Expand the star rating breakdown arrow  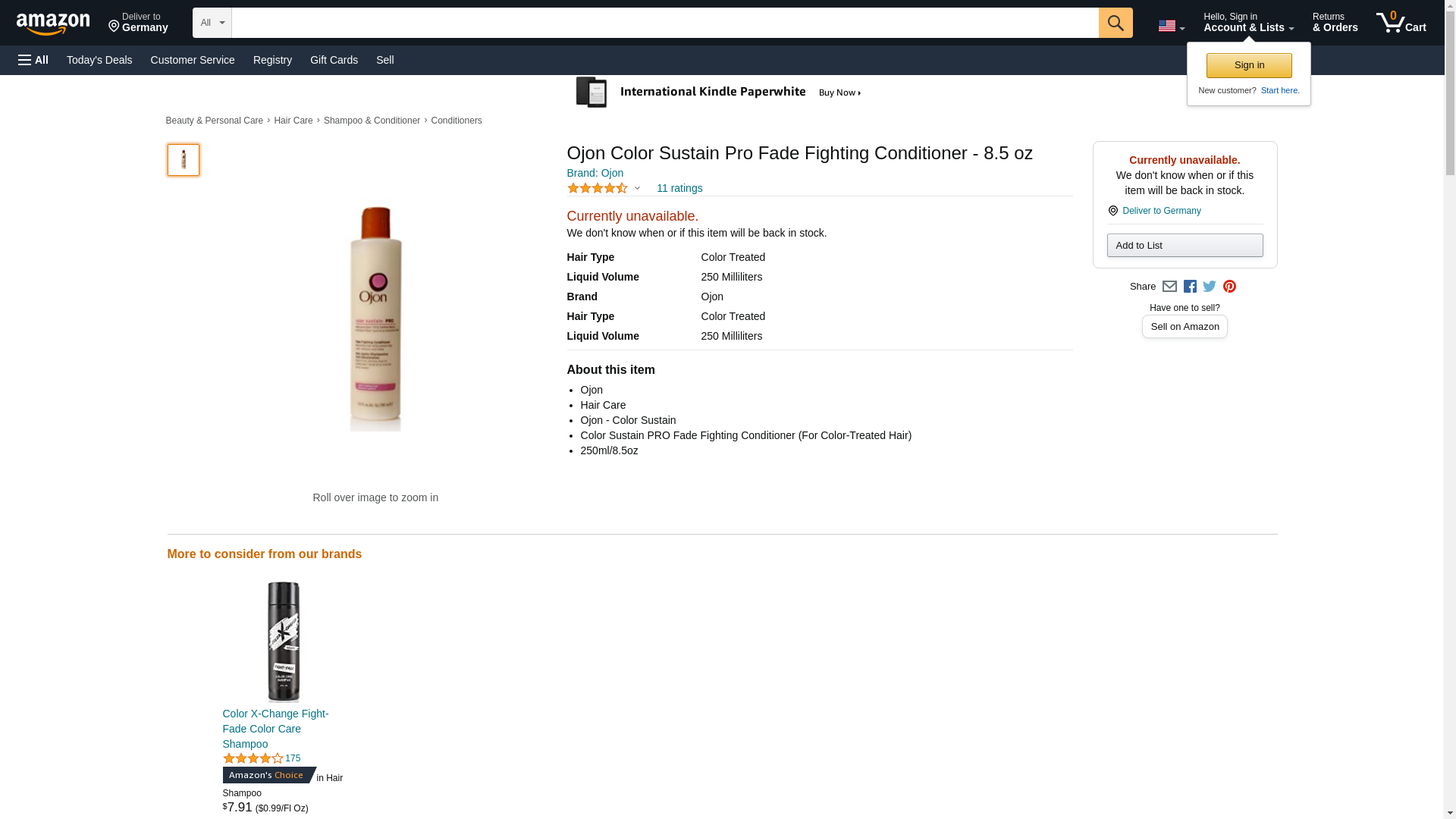click(x=637, y=188)
